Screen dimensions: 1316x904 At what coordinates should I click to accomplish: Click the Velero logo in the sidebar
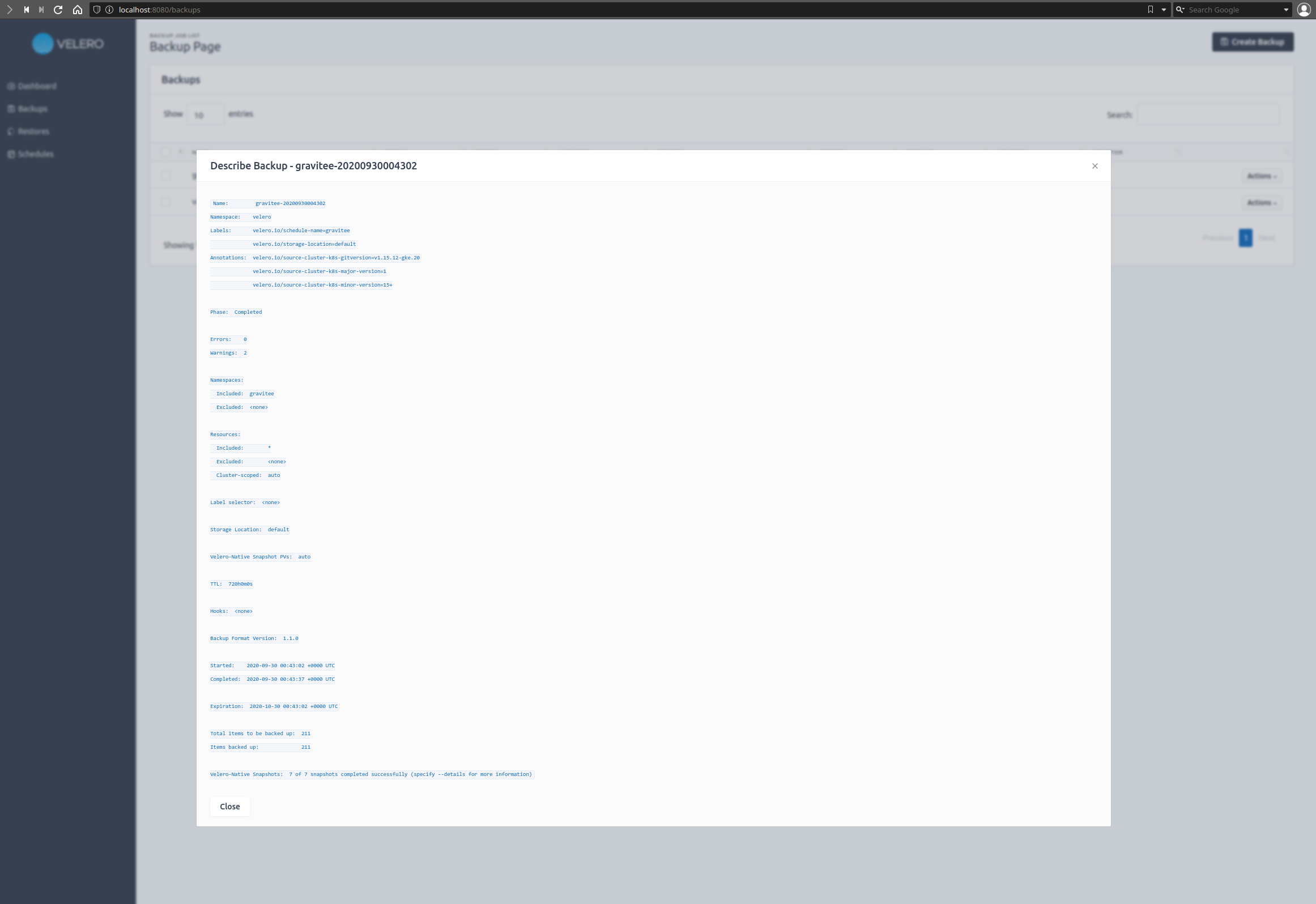click(x=68, y=44)
